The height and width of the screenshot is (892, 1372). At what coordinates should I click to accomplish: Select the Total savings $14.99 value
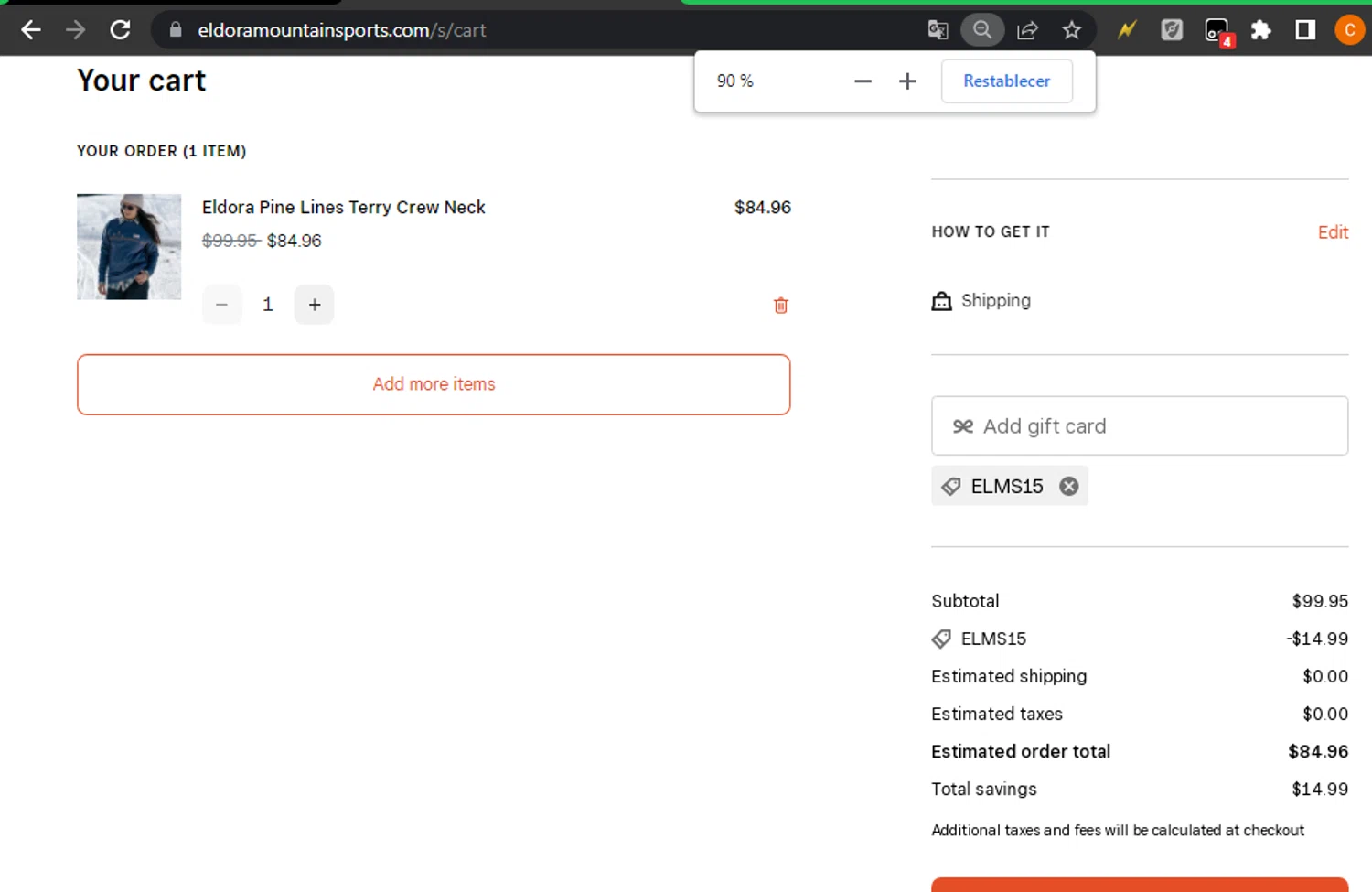pyautogui.click(x=1320, y=789)
